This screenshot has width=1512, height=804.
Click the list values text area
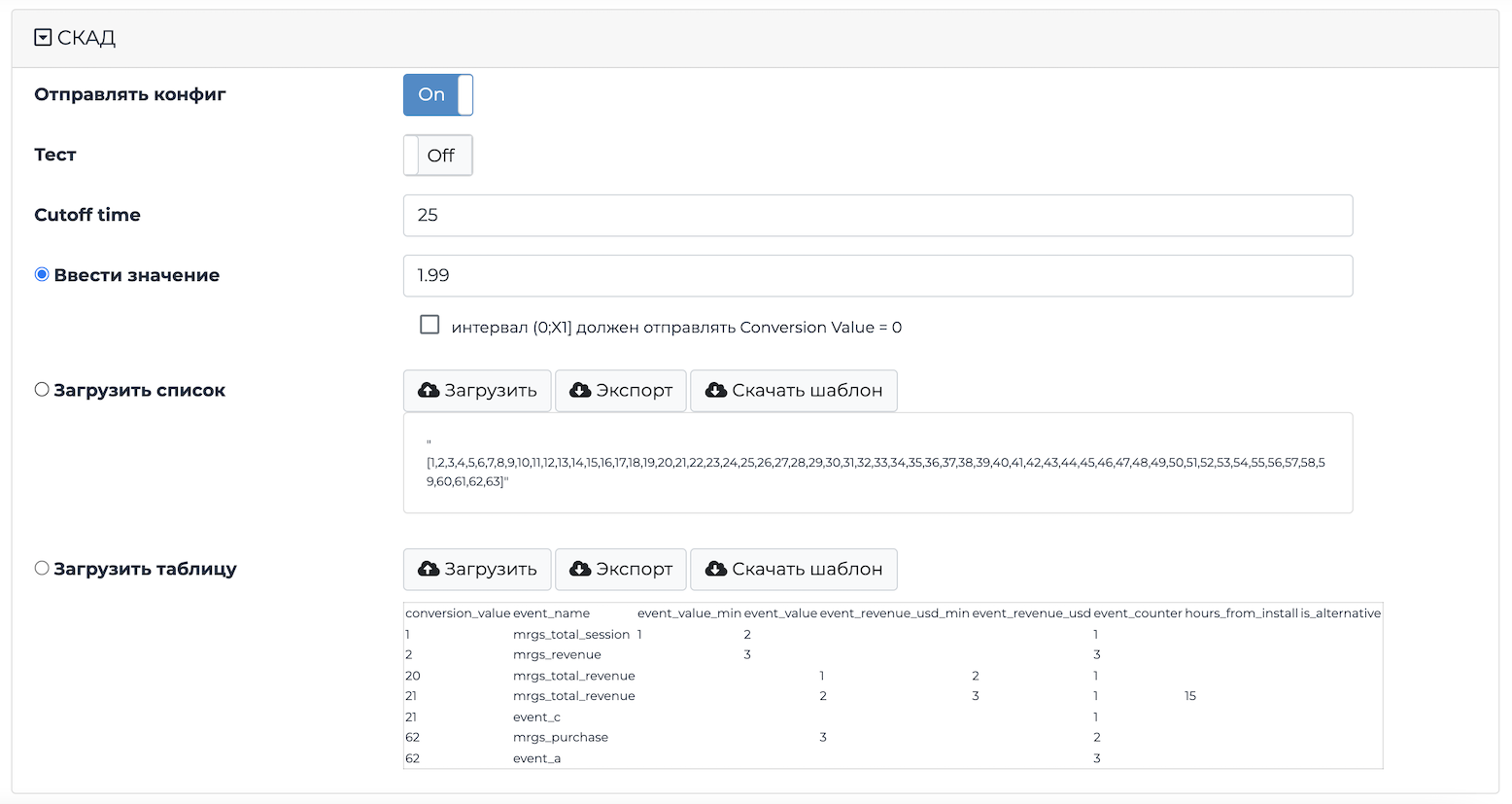point(876,464)
